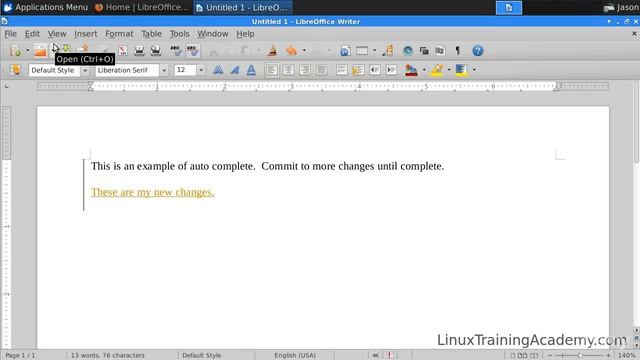Click 140% zoom level in the status bar
Viewport: 640px width, 360px height.
tap(627, 356)
